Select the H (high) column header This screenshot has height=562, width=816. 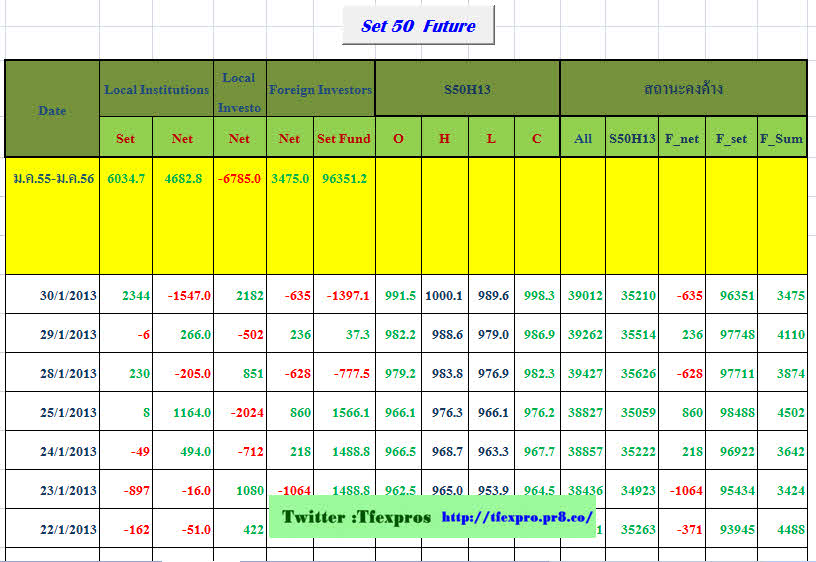444,138
